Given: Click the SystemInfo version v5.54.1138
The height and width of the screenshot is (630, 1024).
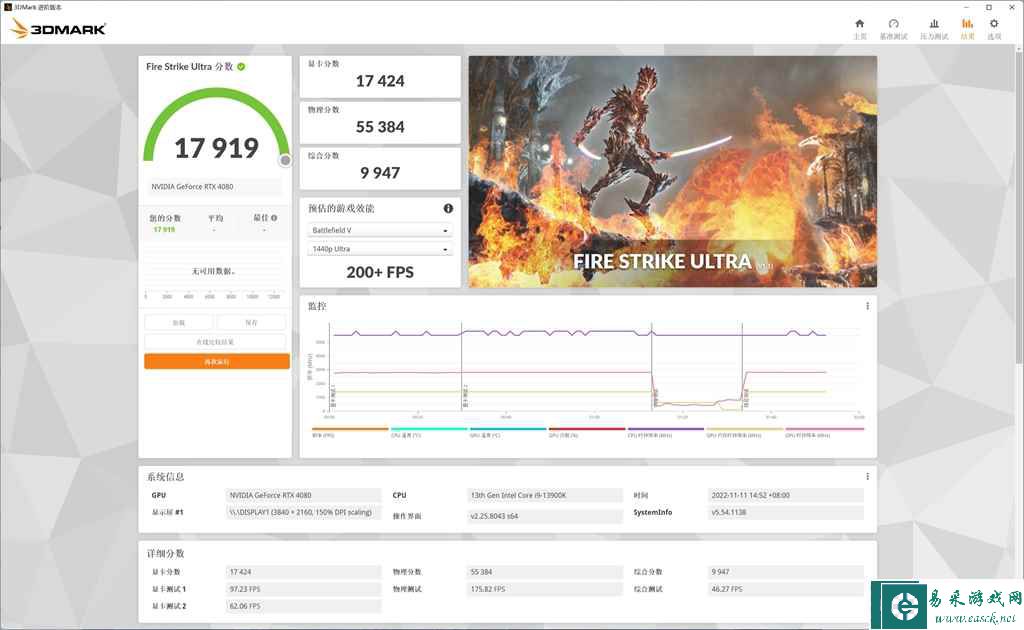Looking at the screenshot, I should (x=786, y=512).
